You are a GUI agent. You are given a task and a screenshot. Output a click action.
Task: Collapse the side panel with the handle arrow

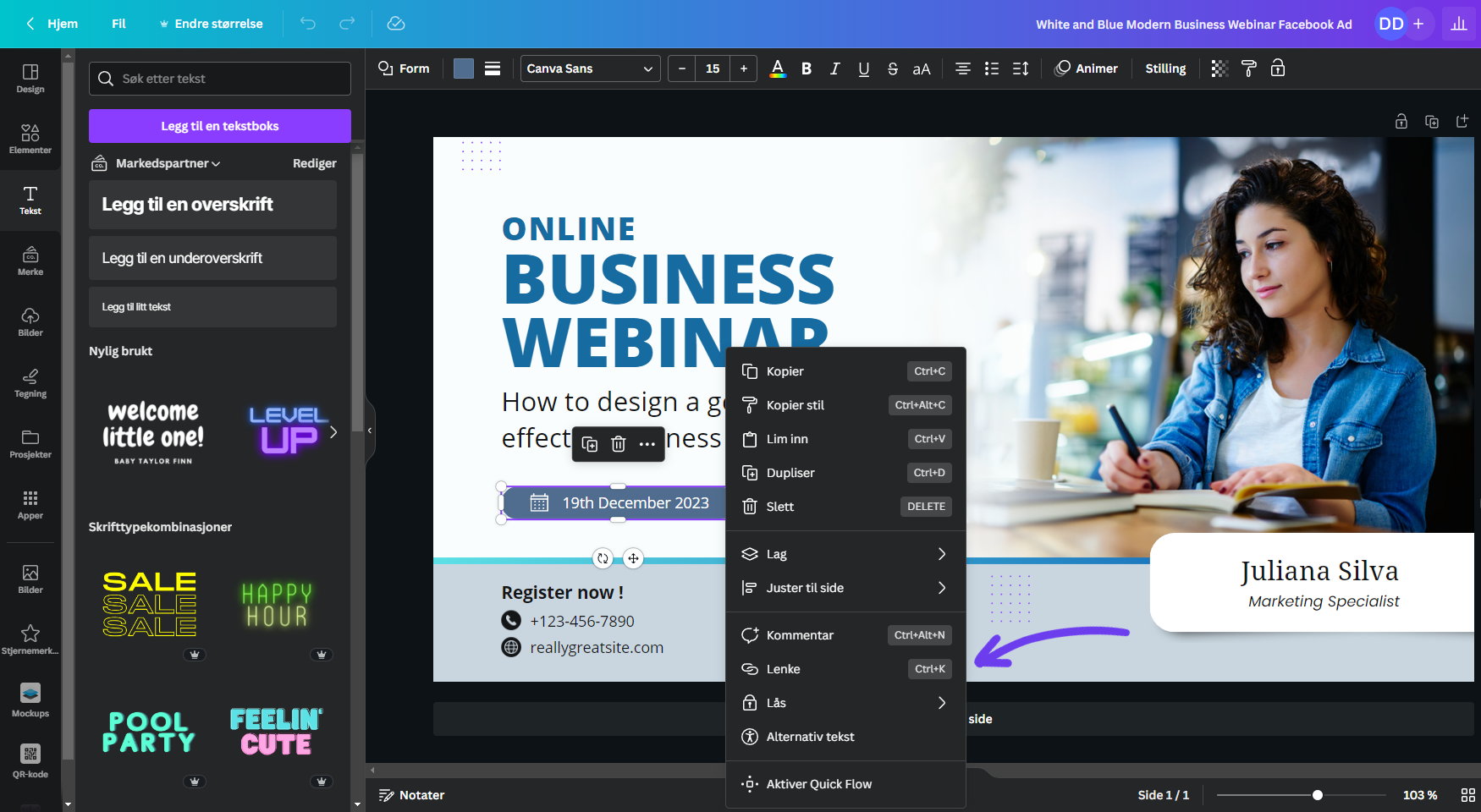pos(370,431)
